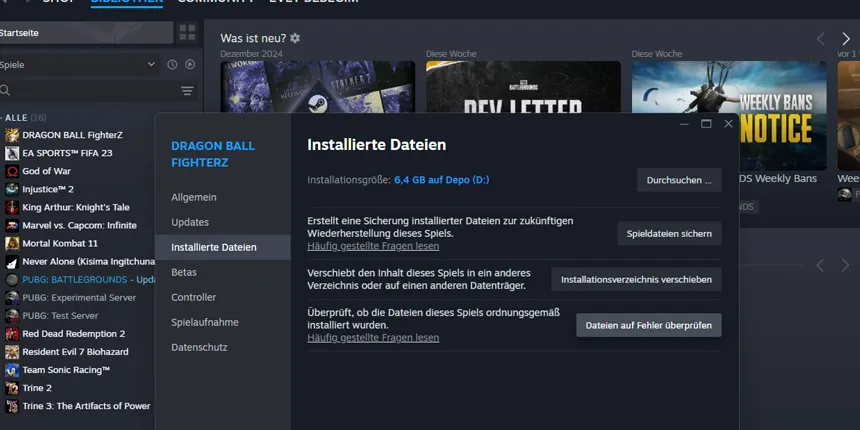Image resolution: width=860 pixels, height=430 pixels.
Task: Click the Team Sonic Racing icon
Action: point(12,370)
